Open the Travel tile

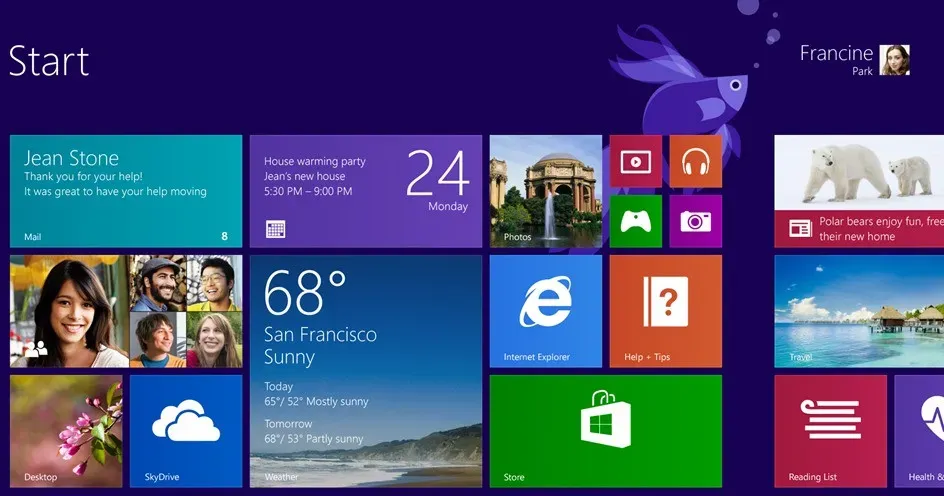(x=859, y=311)
